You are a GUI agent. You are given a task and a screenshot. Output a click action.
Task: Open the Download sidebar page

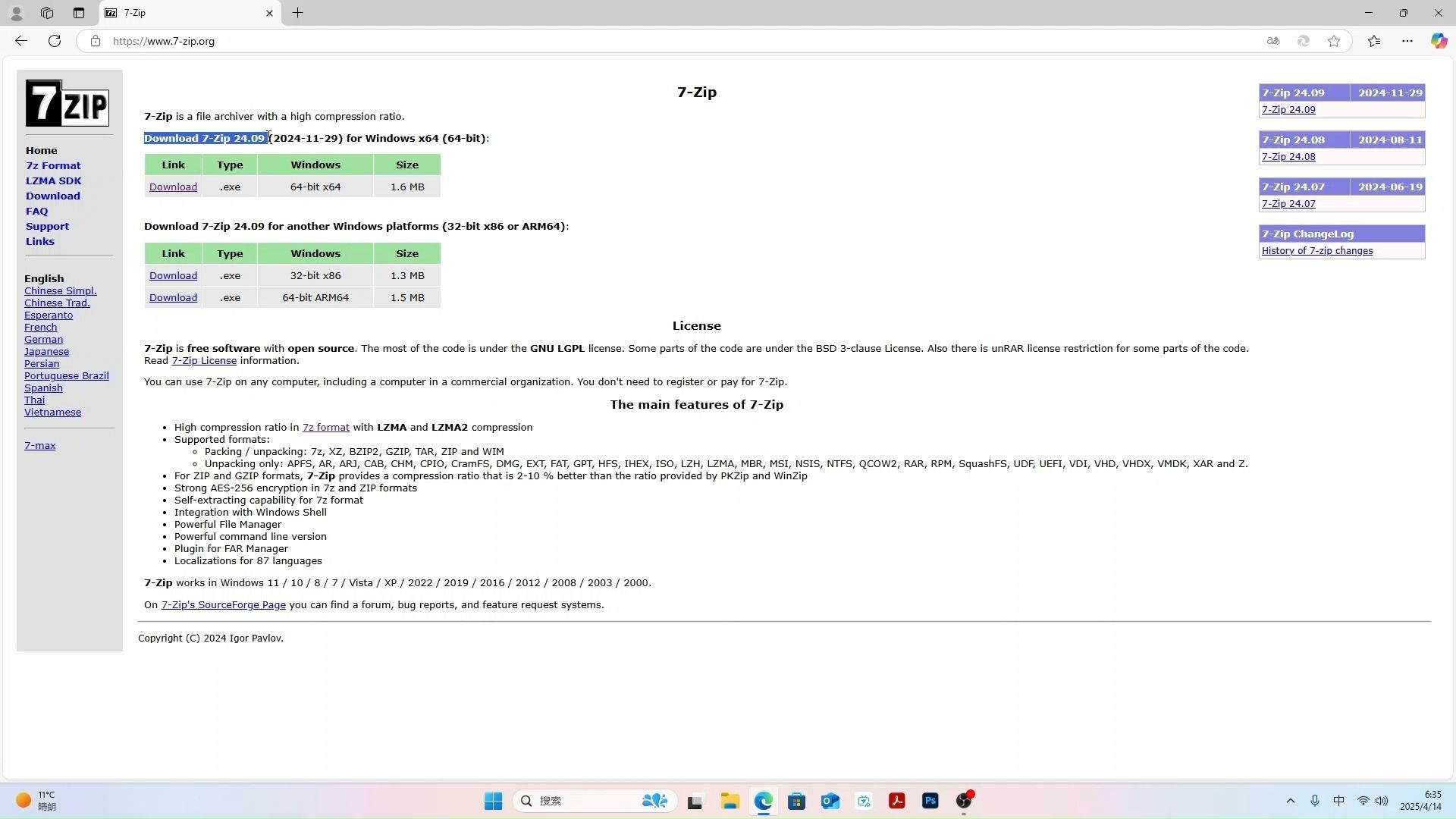52,196
